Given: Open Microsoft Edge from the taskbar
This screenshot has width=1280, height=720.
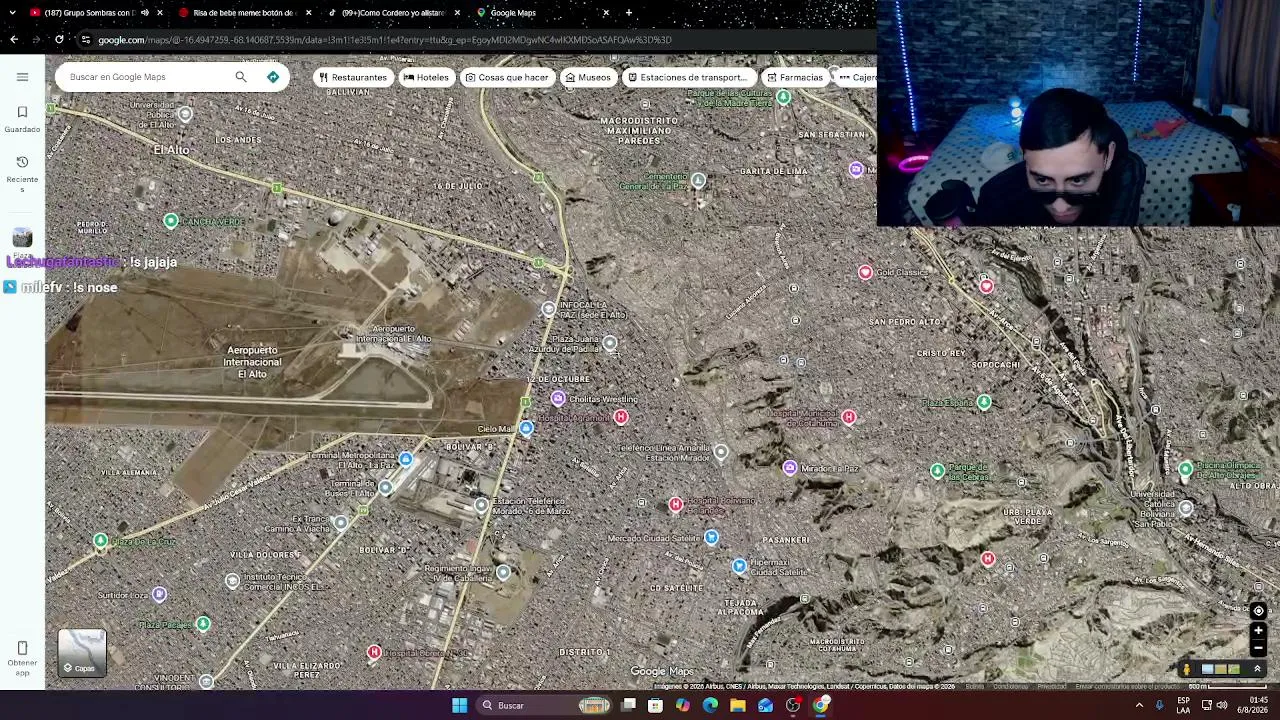Looking at the screenshot, I should point(710,705).
